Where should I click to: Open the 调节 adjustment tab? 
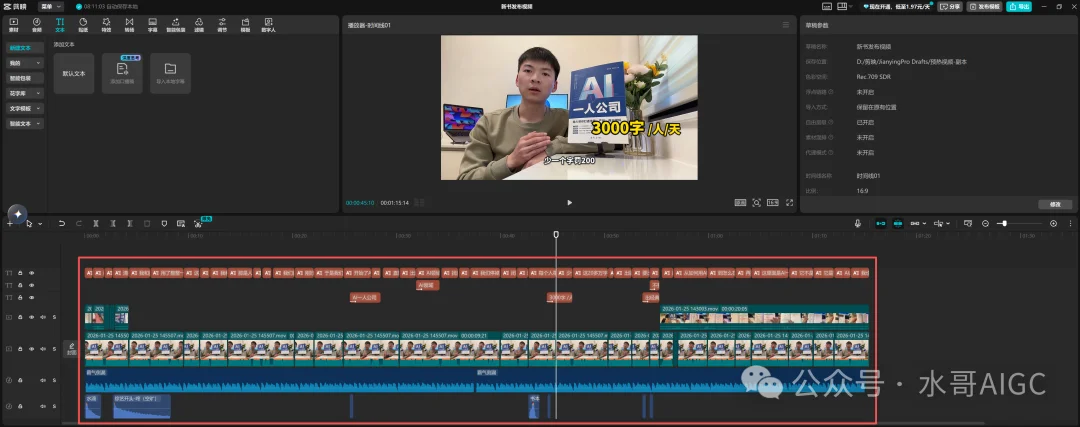pyautogui.click(x=222, y=25)
